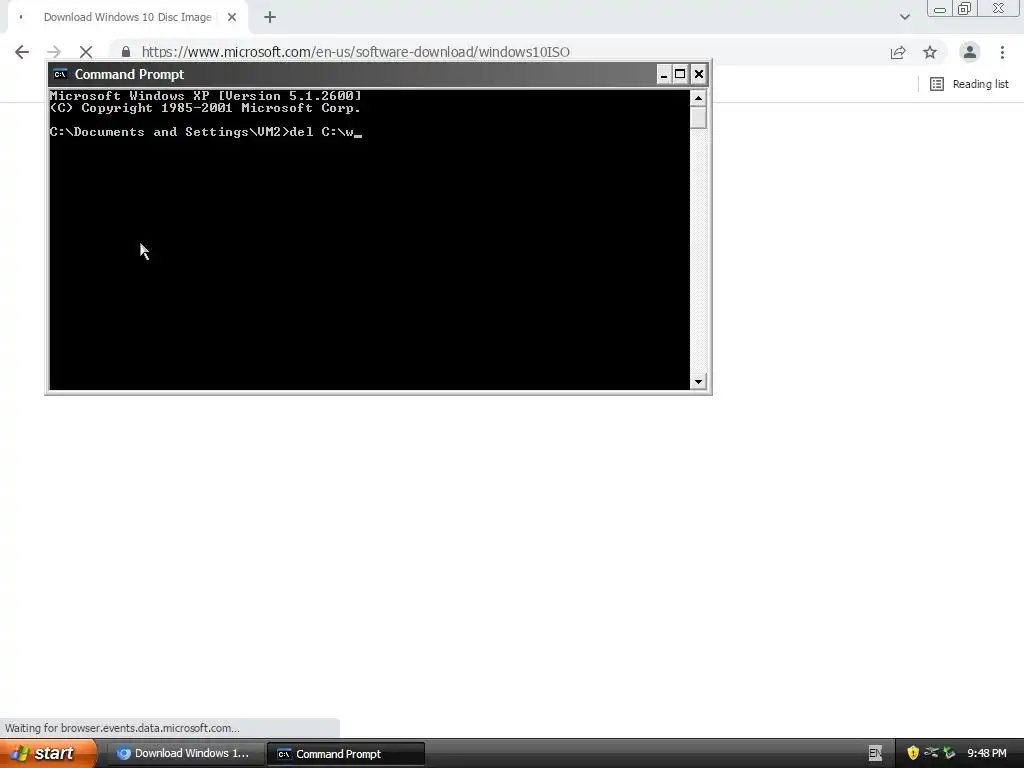
Task: Minimize the Chrome window
Action: coord(940,9)
